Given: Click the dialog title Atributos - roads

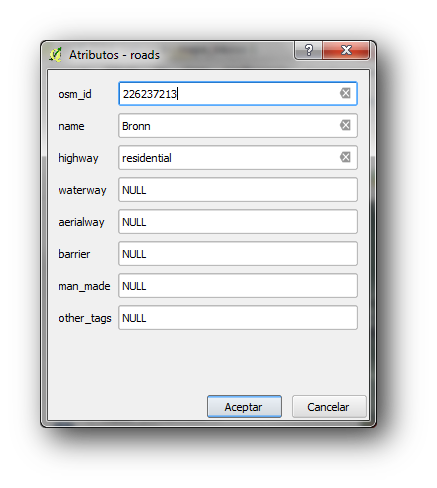Looking at the screenshot, I should (x=114, y=55).
